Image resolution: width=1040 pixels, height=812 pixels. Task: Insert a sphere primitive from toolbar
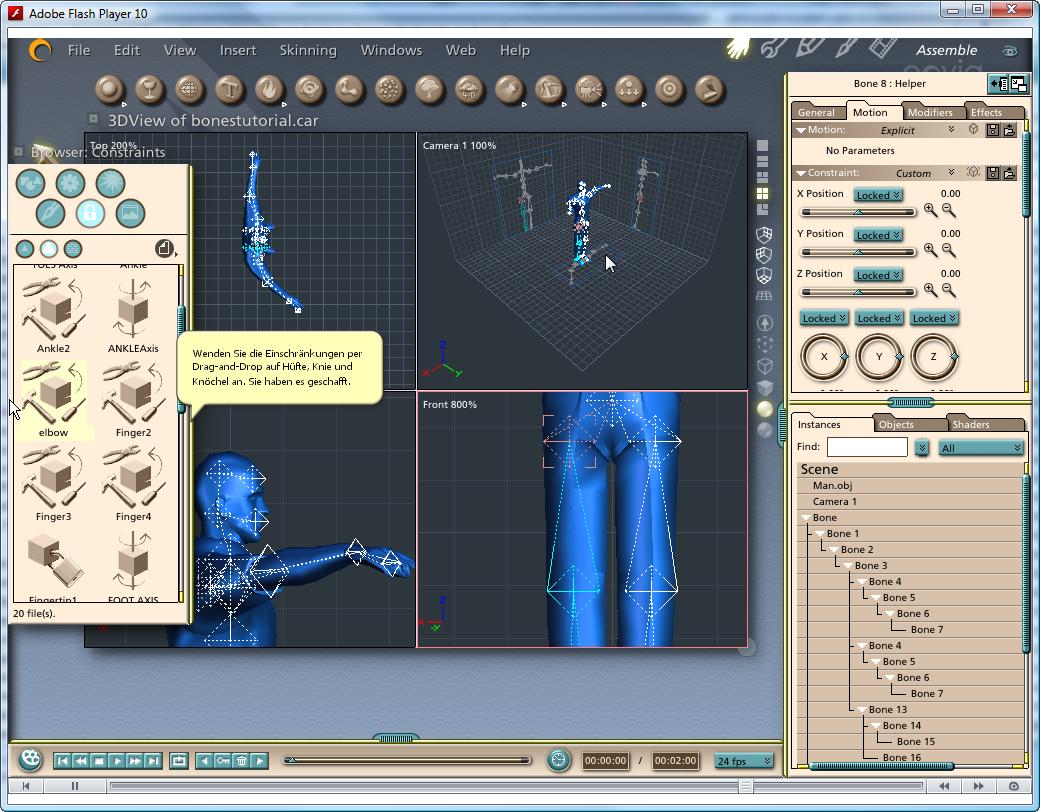110,90
